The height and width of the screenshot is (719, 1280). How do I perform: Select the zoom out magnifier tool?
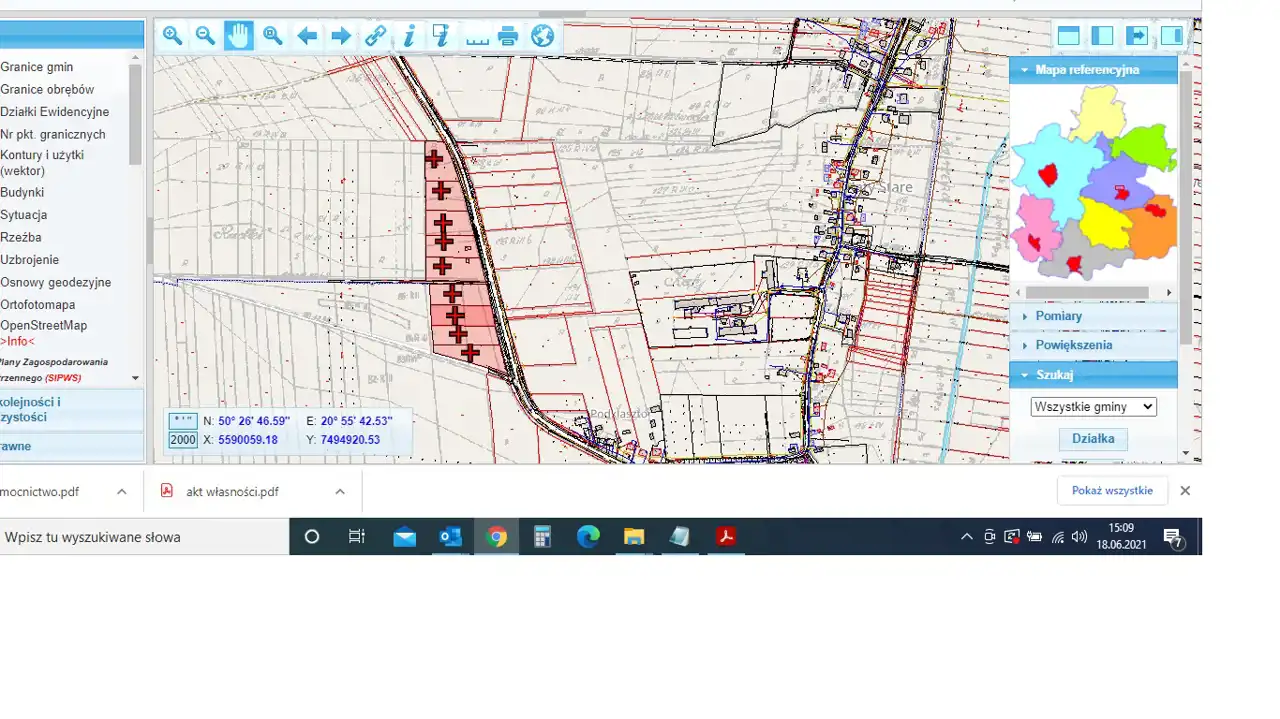click(206, 36)
